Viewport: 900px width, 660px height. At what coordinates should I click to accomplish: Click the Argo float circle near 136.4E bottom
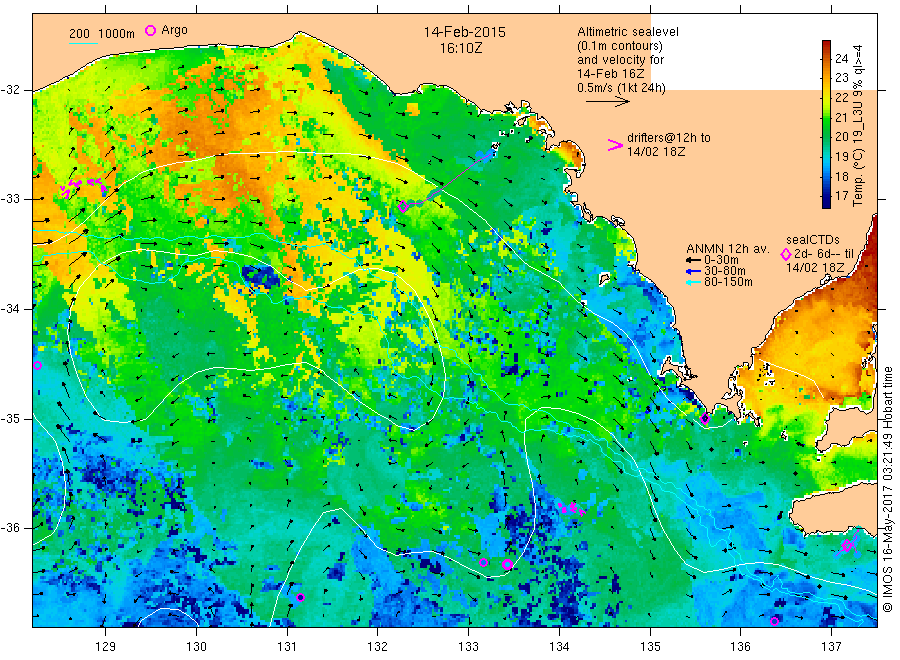(774, 622)
